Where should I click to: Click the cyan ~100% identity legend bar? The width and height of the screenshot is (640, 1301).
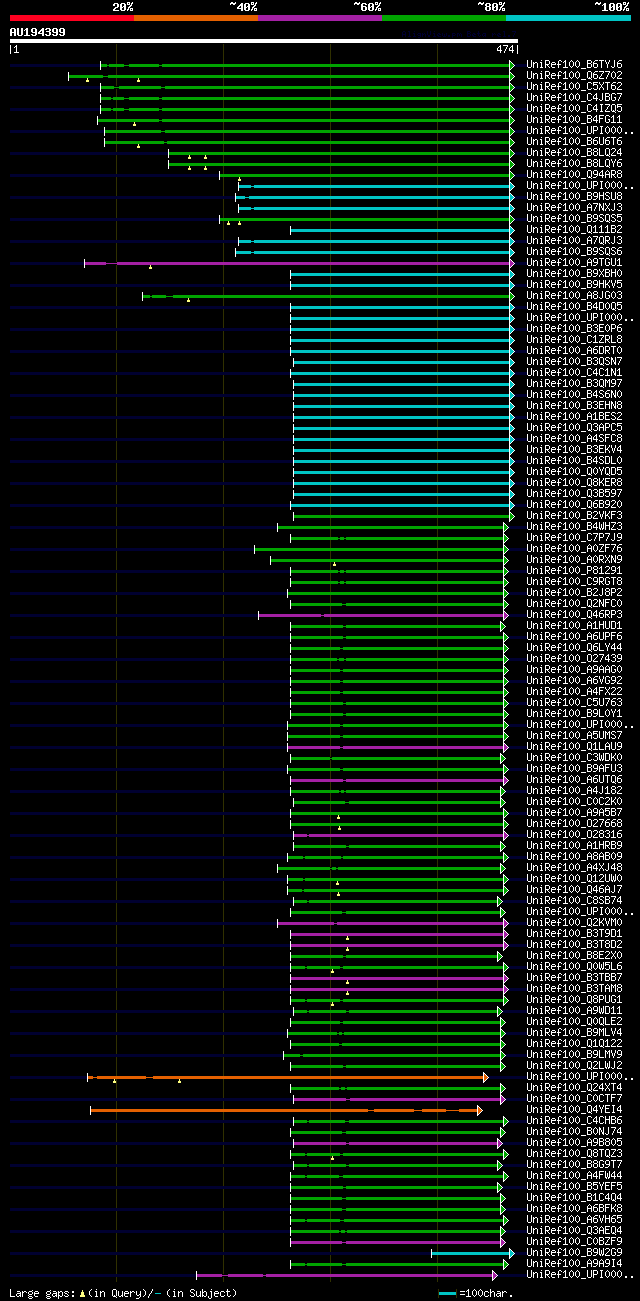(568, 18)
